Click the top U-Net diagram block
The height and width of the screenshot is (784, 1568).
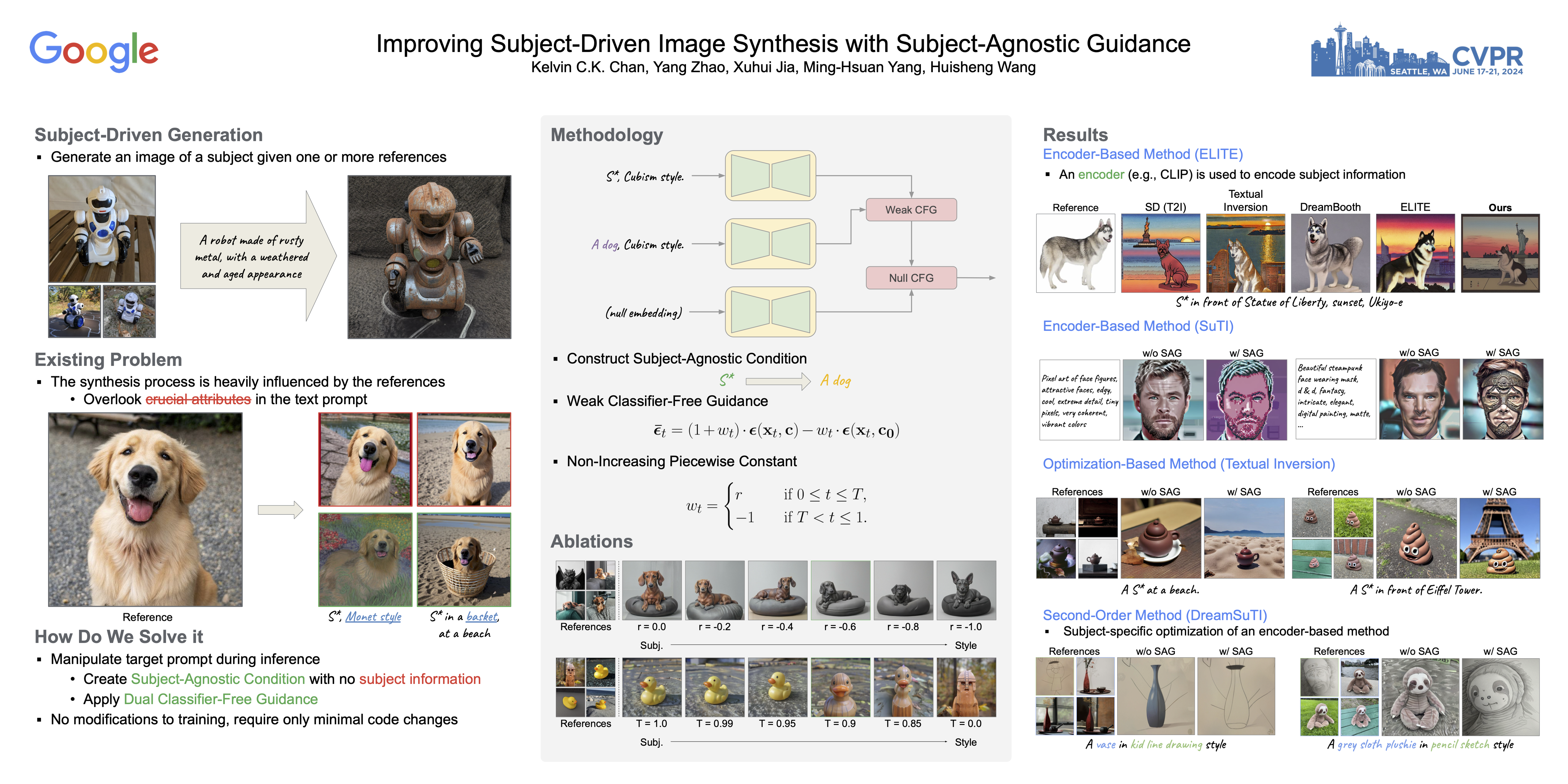[x=770, y=176]
